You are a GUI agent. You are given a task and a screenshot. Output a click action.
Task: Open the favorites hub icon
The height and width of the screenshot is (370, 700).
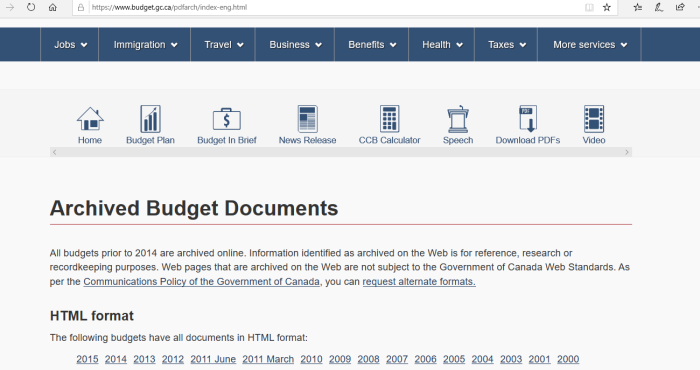638,7
